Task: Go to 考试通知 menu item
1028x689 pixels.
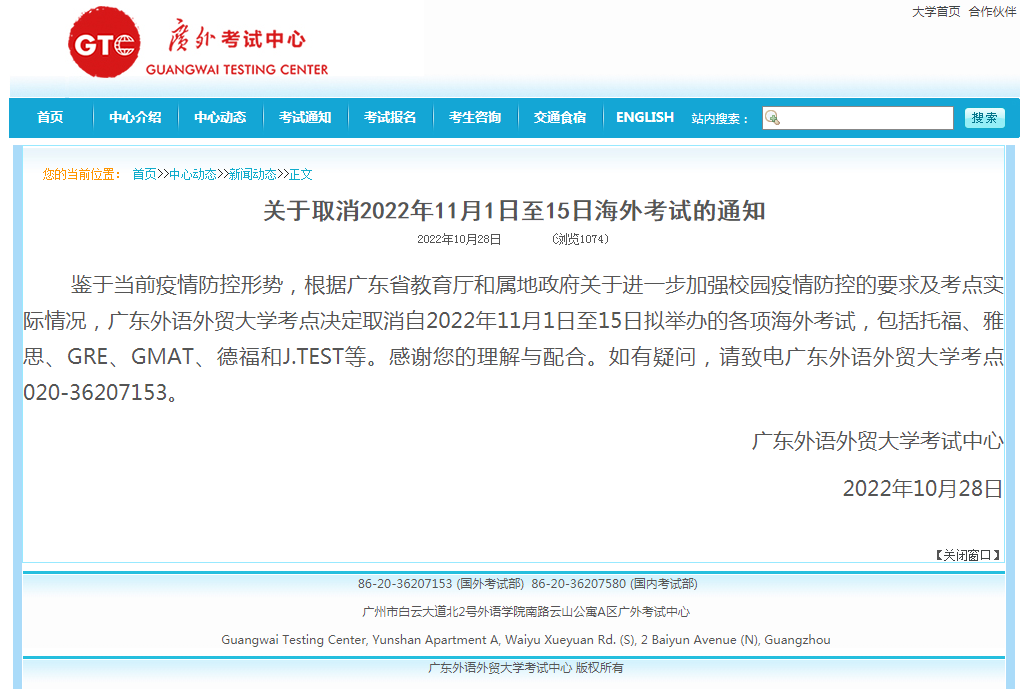Action: click(x=305, y=117)
